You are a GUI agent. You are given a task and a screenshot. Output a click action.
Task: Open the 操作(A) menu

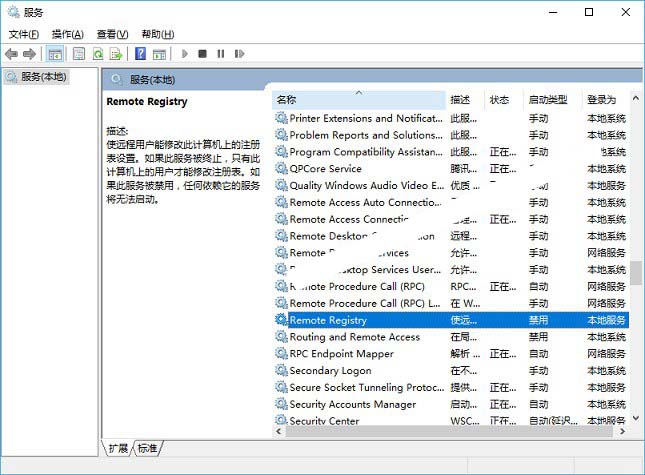(67, 34)
